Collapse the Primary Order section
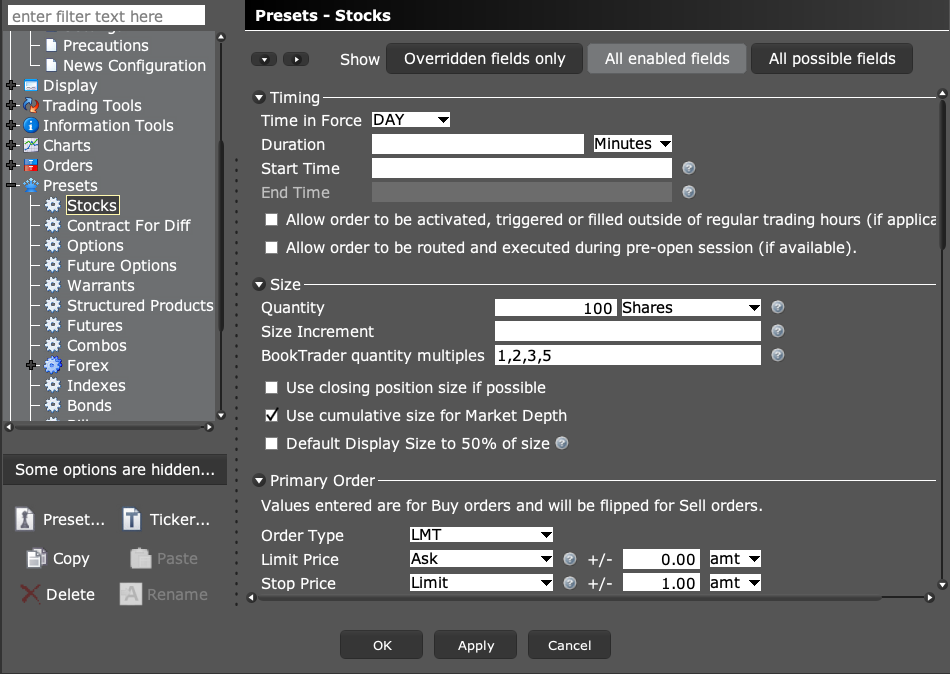 (x=259, y=481)
